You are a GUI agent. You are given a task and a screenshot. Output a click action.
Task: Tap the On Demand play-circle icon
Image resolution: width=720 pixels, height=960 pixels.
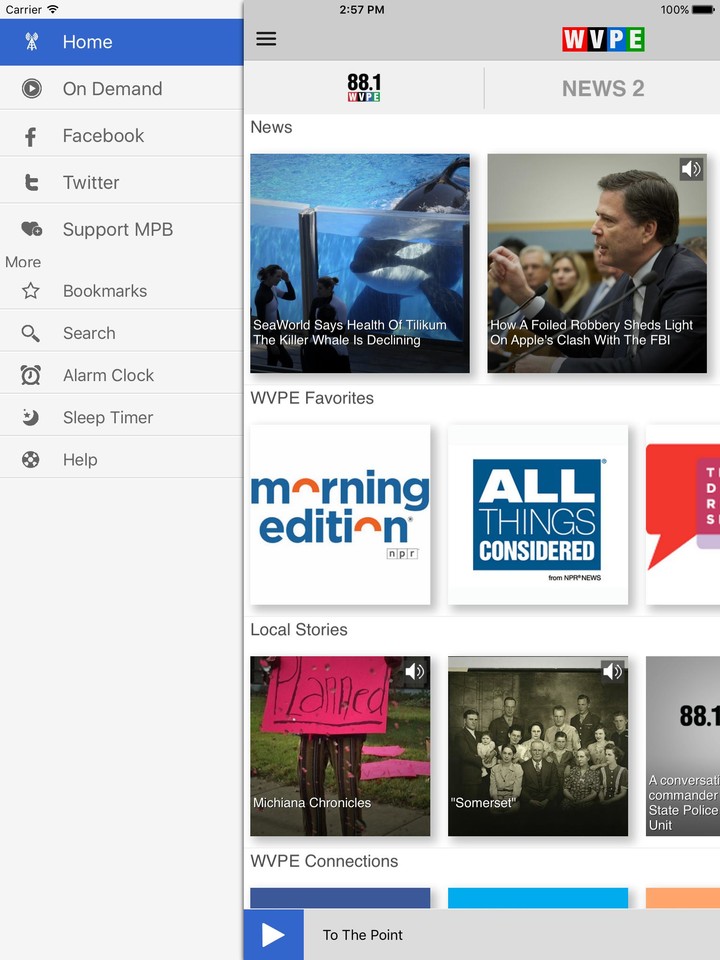(31, 89)
